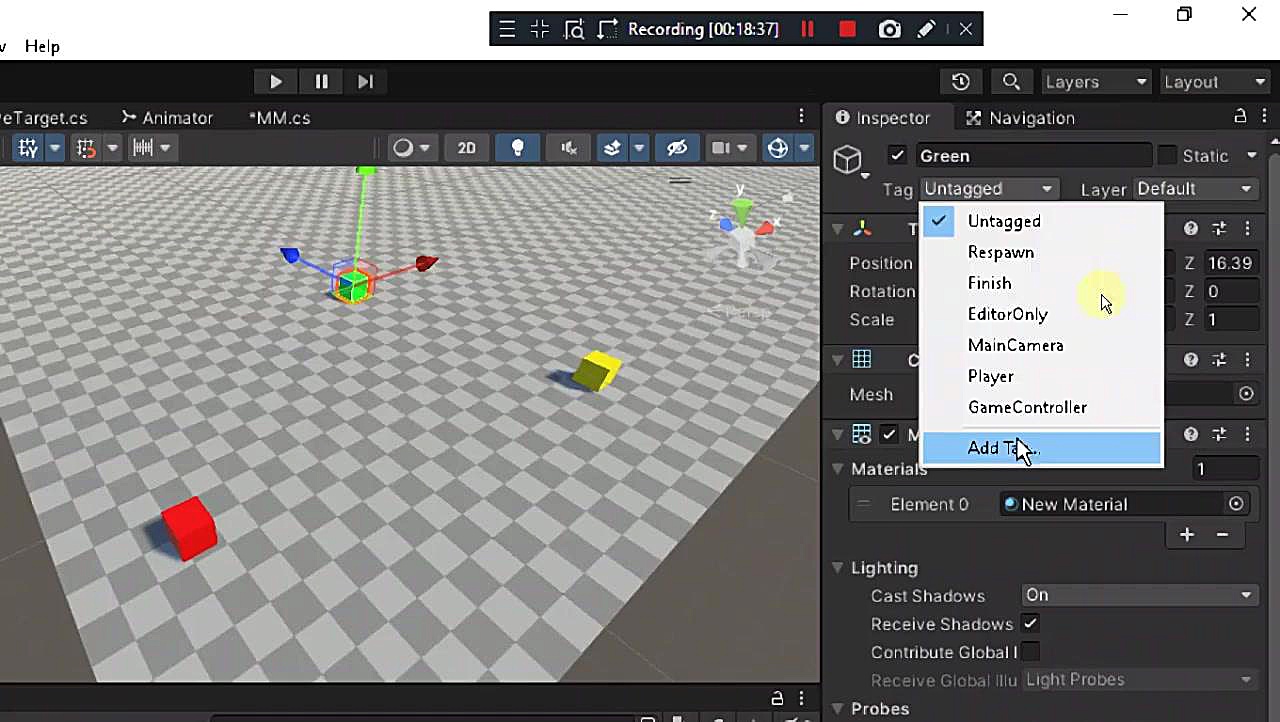
Task: Pause the screen recording
Action: tap(807, 29)
